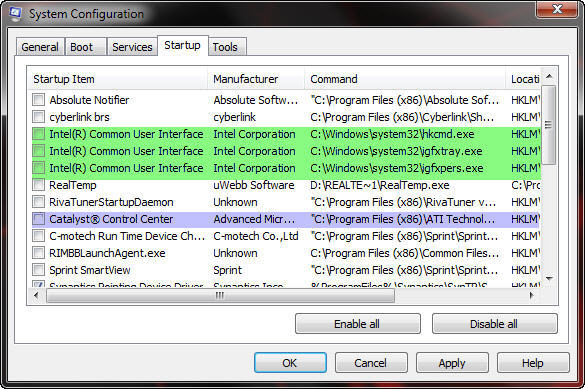This screenshot has width=585, height=389.
Task: Click the System Configuration title bar icon
Action: (x=16, y=13)
